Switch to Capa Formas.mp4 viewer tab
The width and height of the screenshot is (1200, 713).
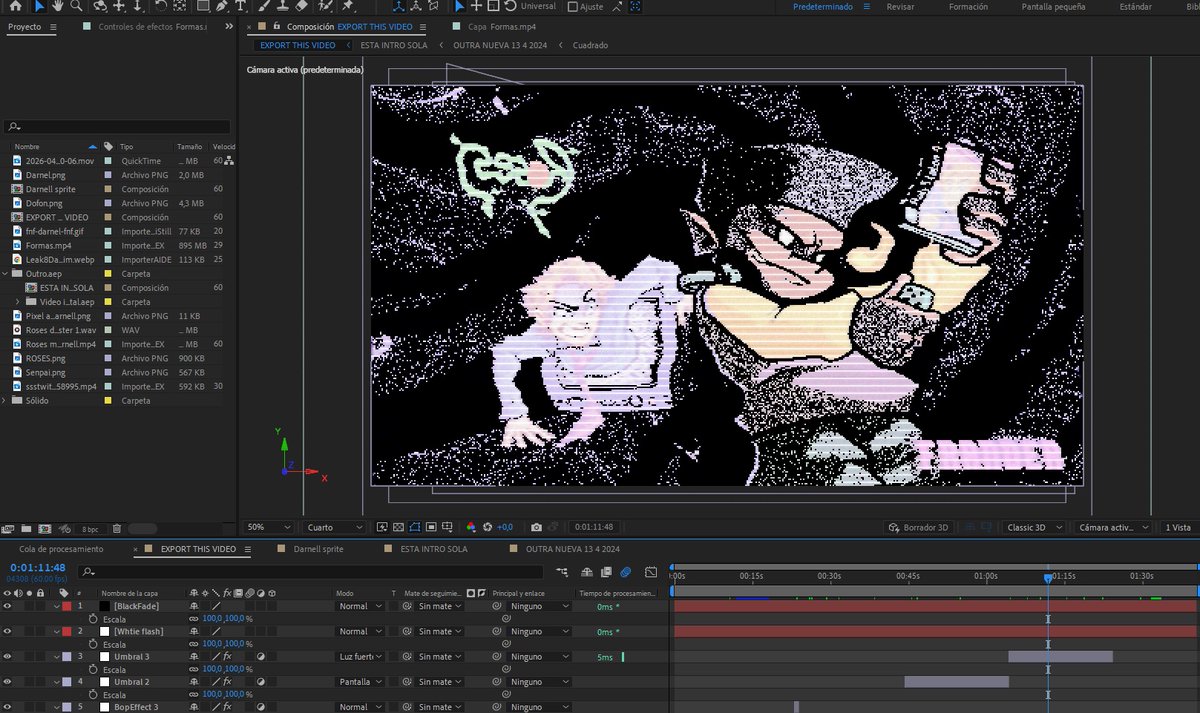pyautogui.click(x=501, y=27)
